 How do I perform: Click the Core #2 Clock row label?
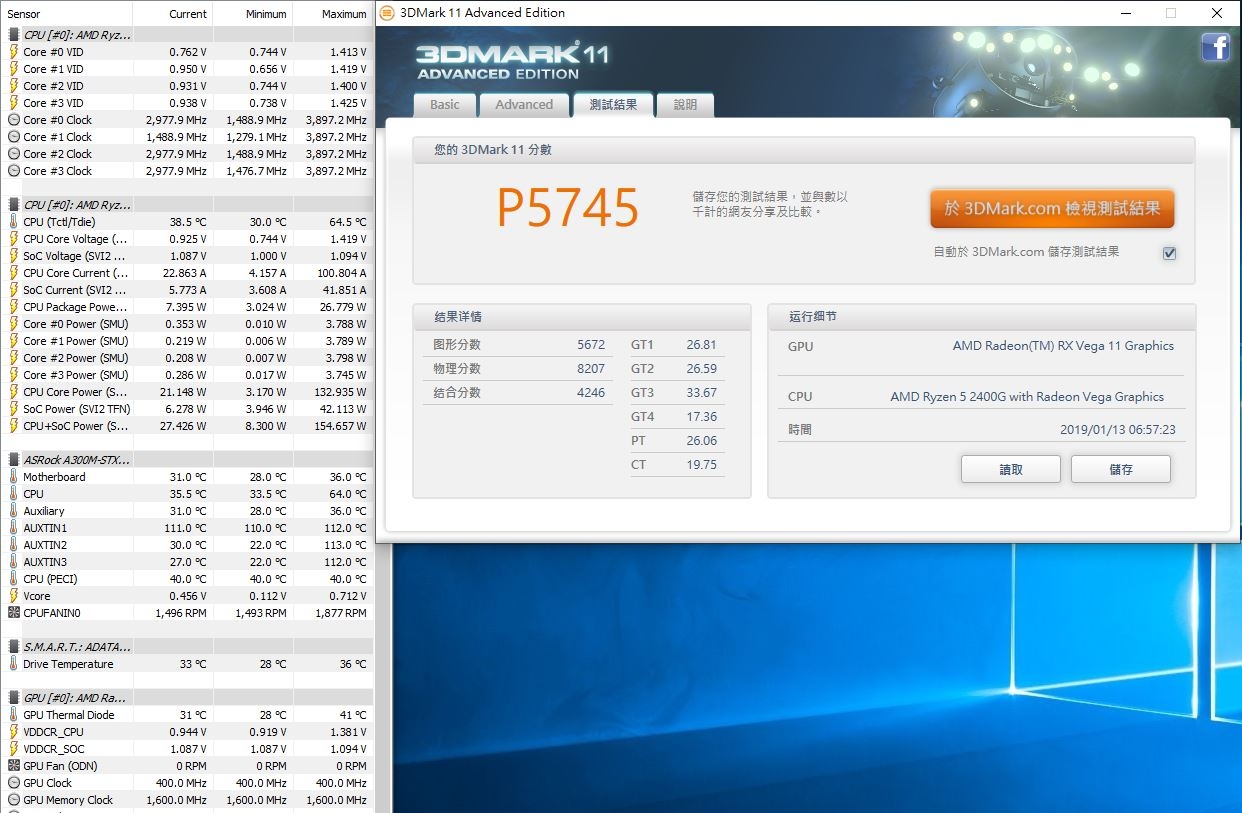[x=57, y=154]
